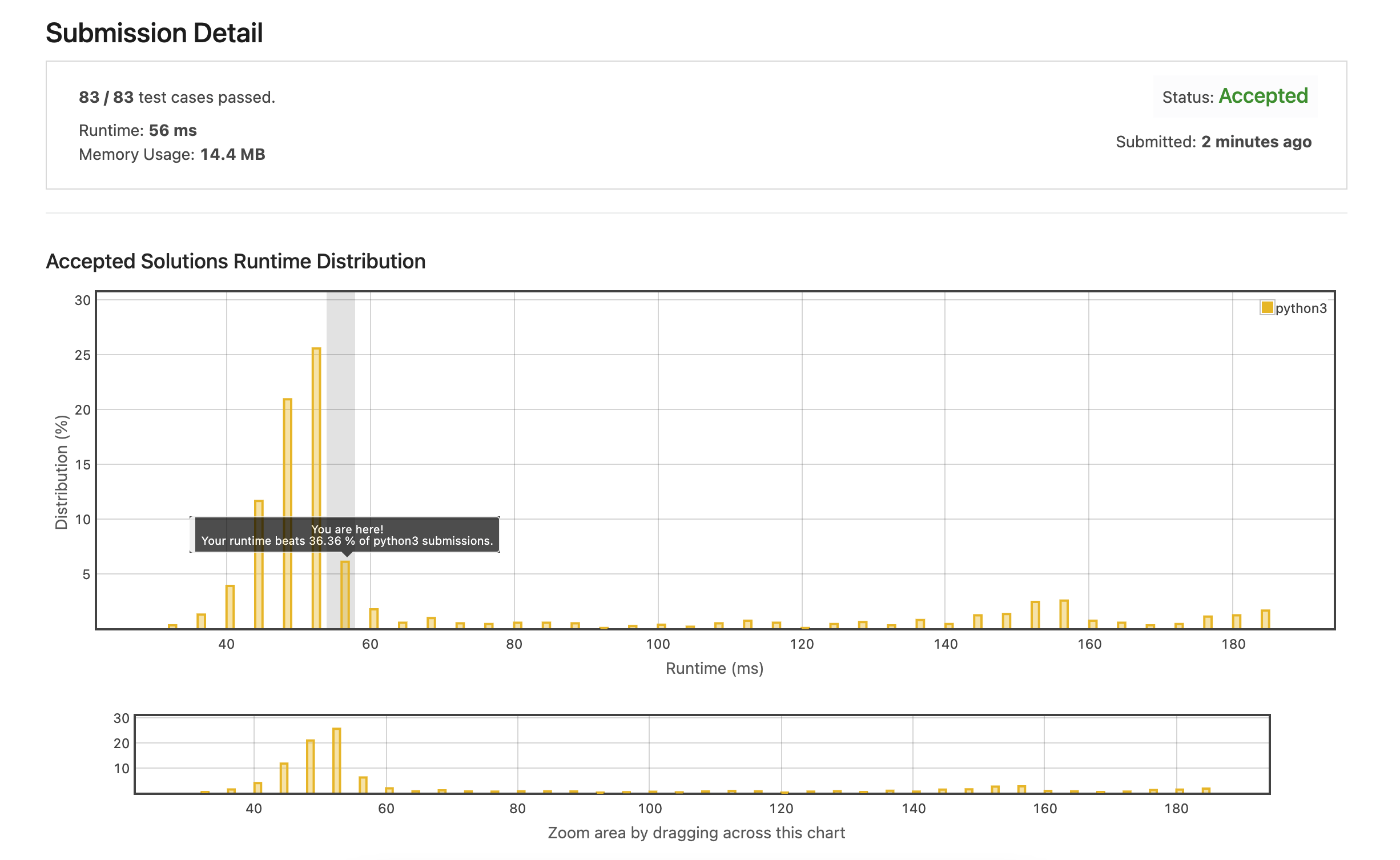Click the small bar at 60 ms in the main chart
The width and height of the screenshot is (1400, 860).
[373, 618]
